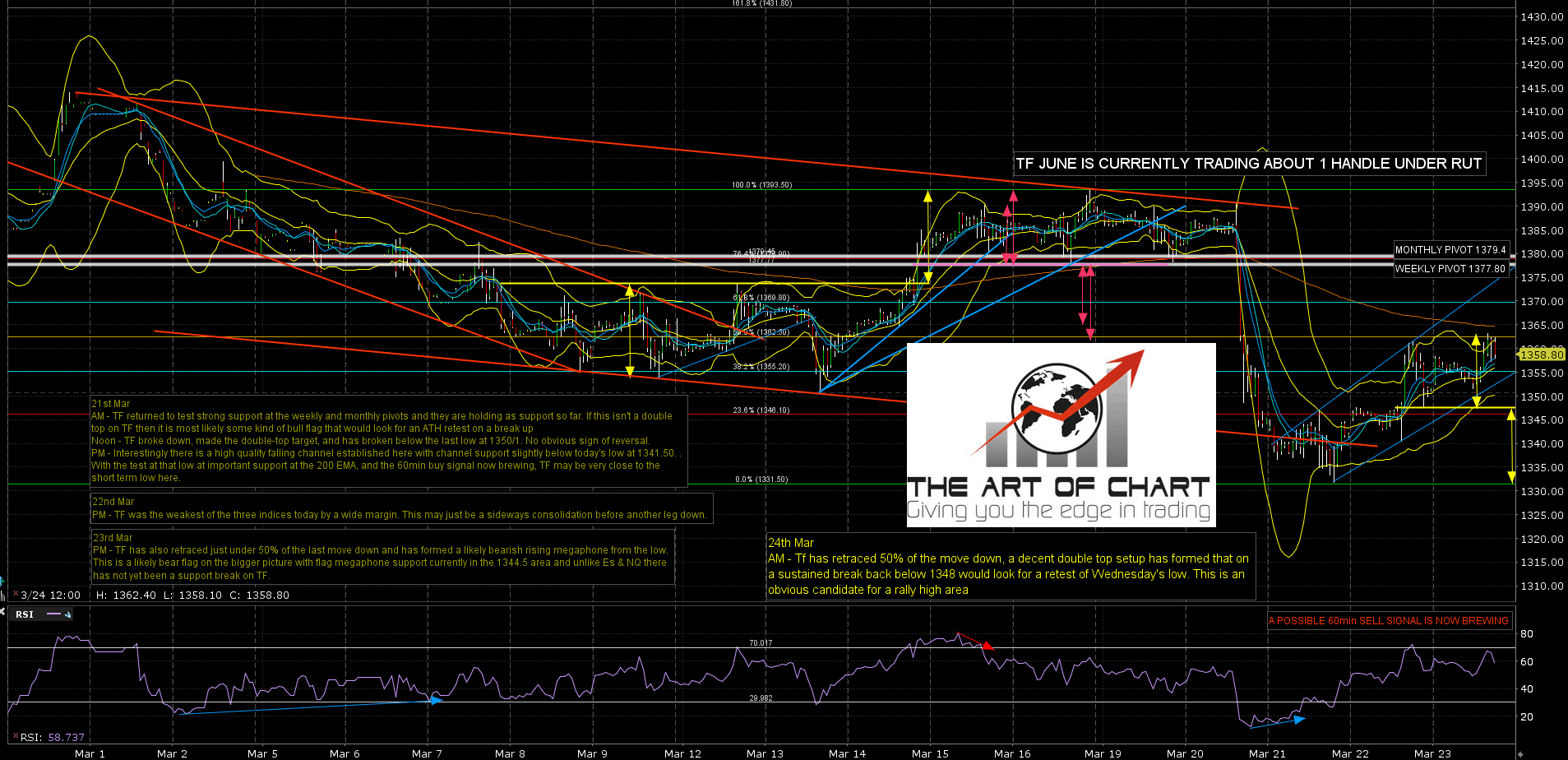Close the price data readout with red X
This screenshot has height=760, width=1568.
tap(14, 594)
